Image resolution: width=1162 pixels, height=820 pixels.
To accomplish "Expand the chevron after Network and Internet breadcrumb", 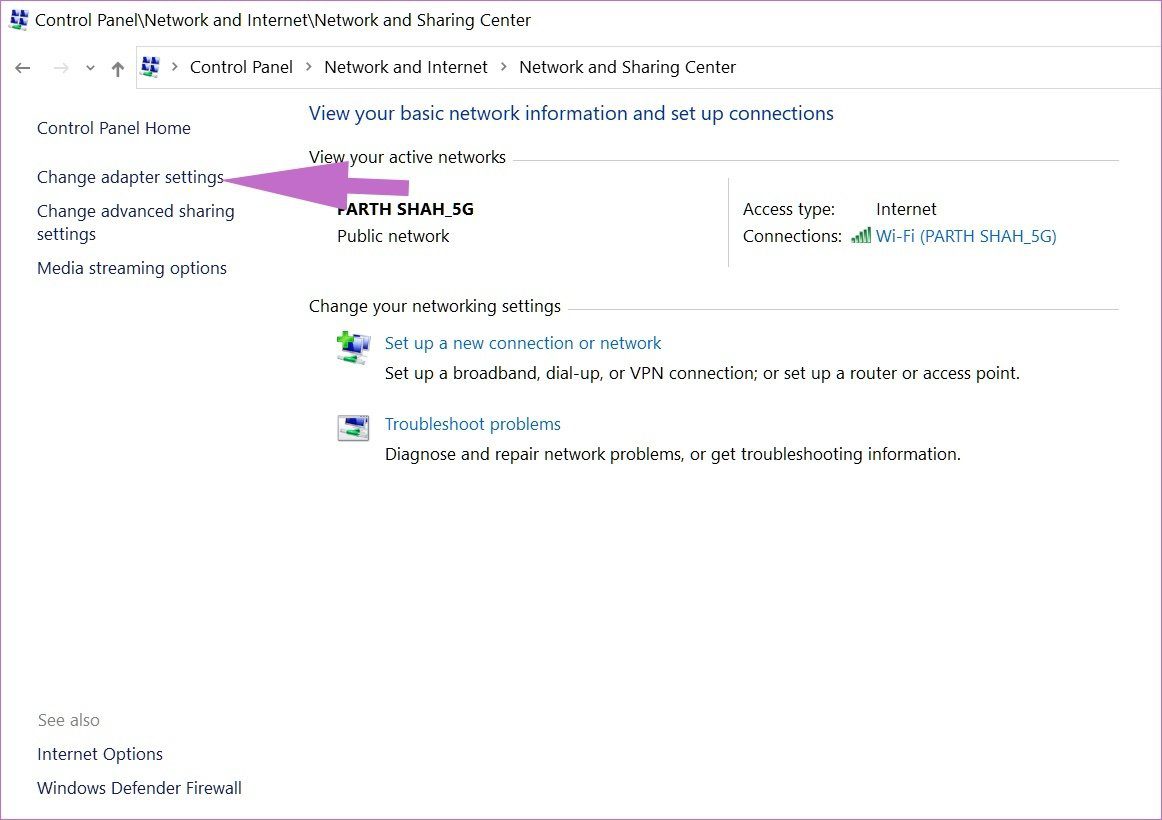I will pos(503,67).
